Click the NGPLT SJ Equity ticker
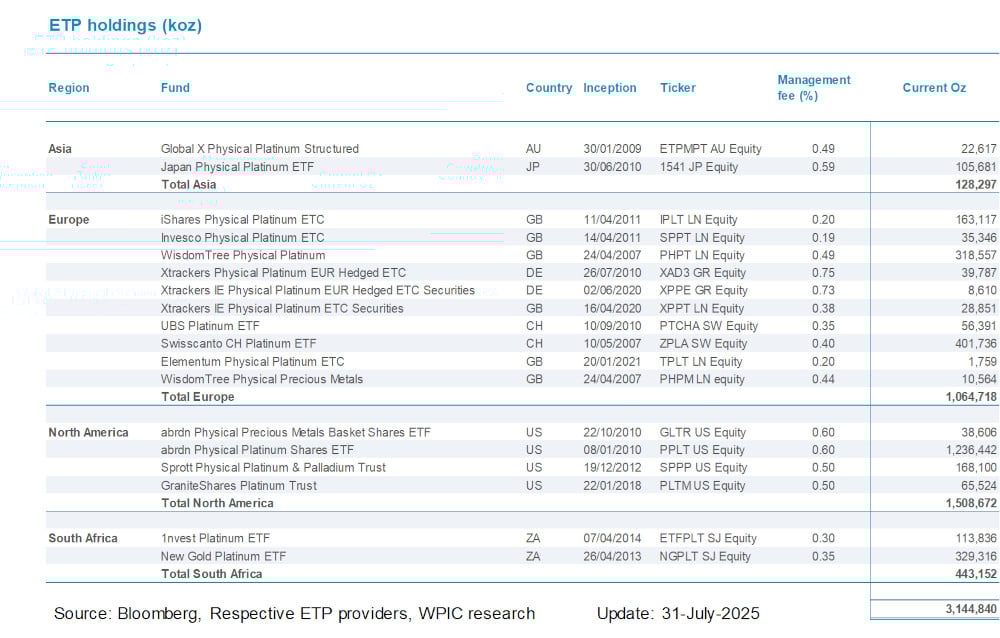The width and height of the screenshot is (1000, 638). (x=705, y=556)
